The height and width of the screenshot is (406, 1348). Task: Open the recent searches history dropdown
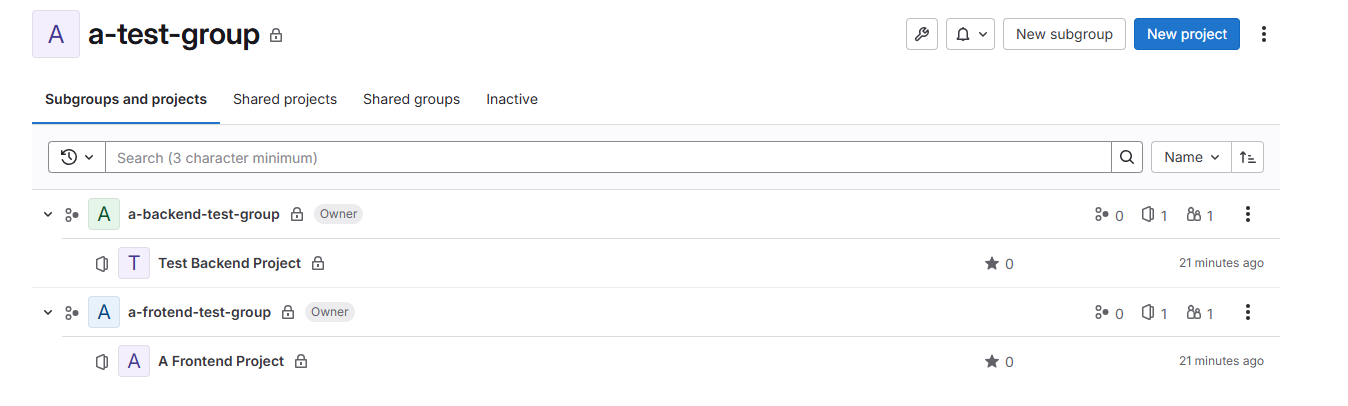point(77,157)
